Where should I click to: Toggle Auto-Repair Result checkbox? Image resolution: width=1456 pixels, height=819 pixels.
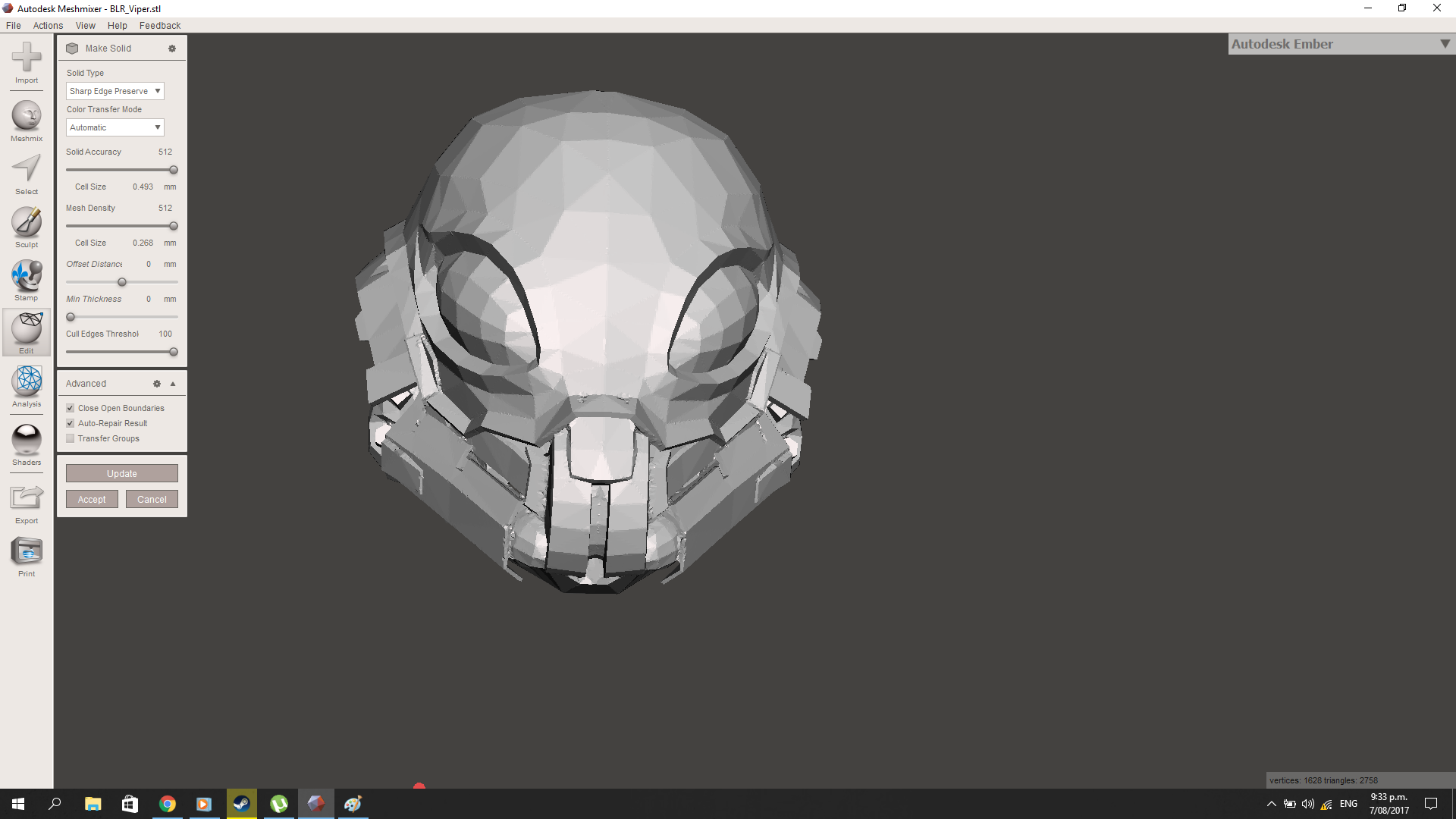click(x=71, y=423)
